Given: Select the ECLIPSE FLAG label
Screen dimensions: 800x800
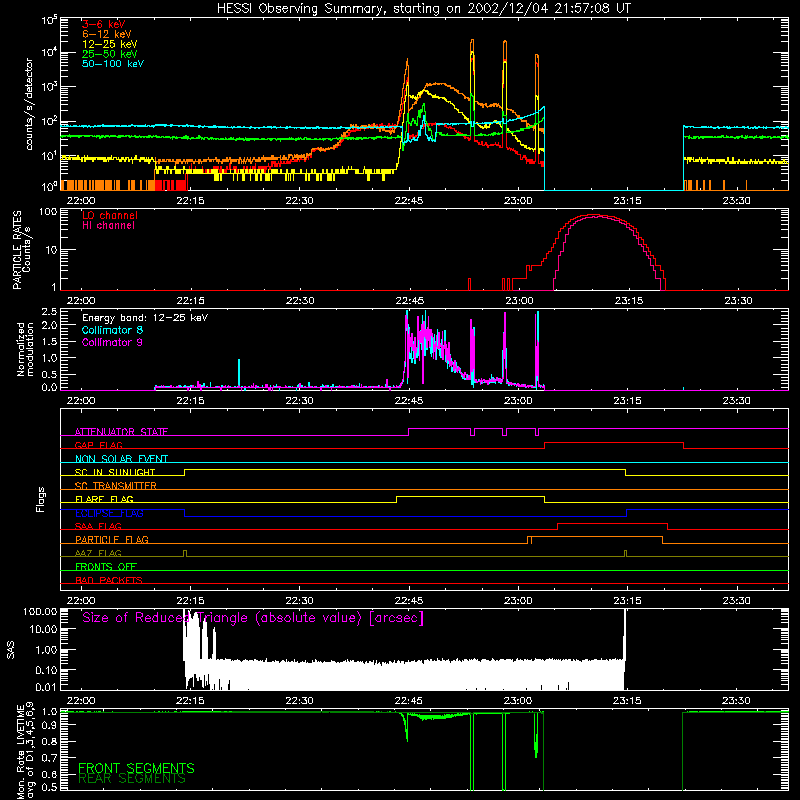Looking at the screenshot, I should 109,513.
